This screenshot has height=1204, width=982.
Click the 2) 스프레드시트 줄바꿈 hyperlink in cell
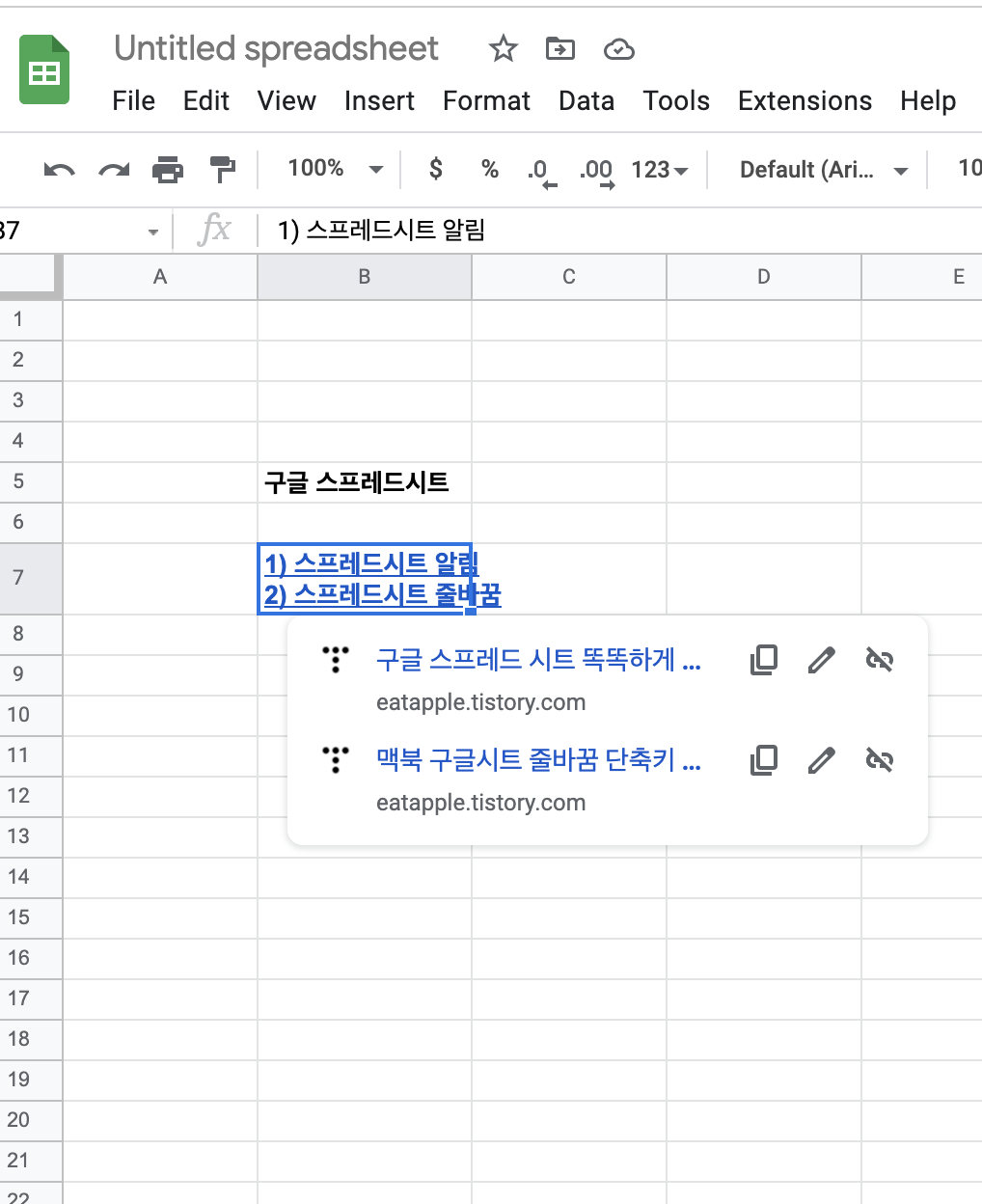click(383, 594)
